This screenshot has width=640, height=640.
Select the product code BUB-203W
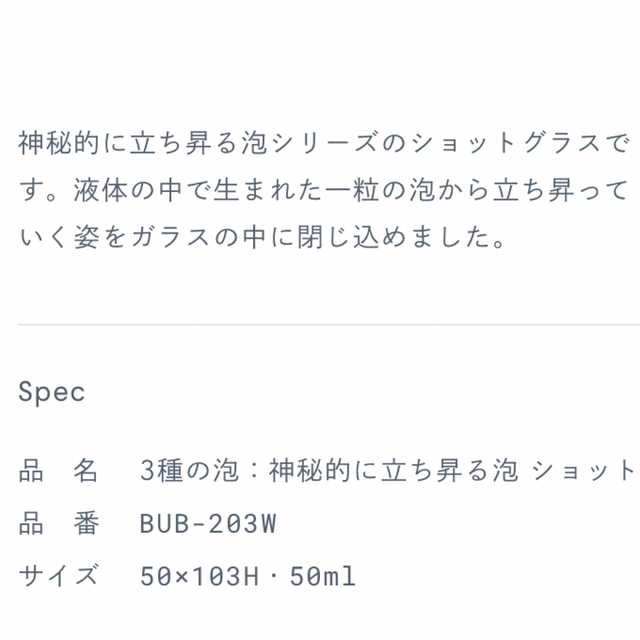click(208, 524)
